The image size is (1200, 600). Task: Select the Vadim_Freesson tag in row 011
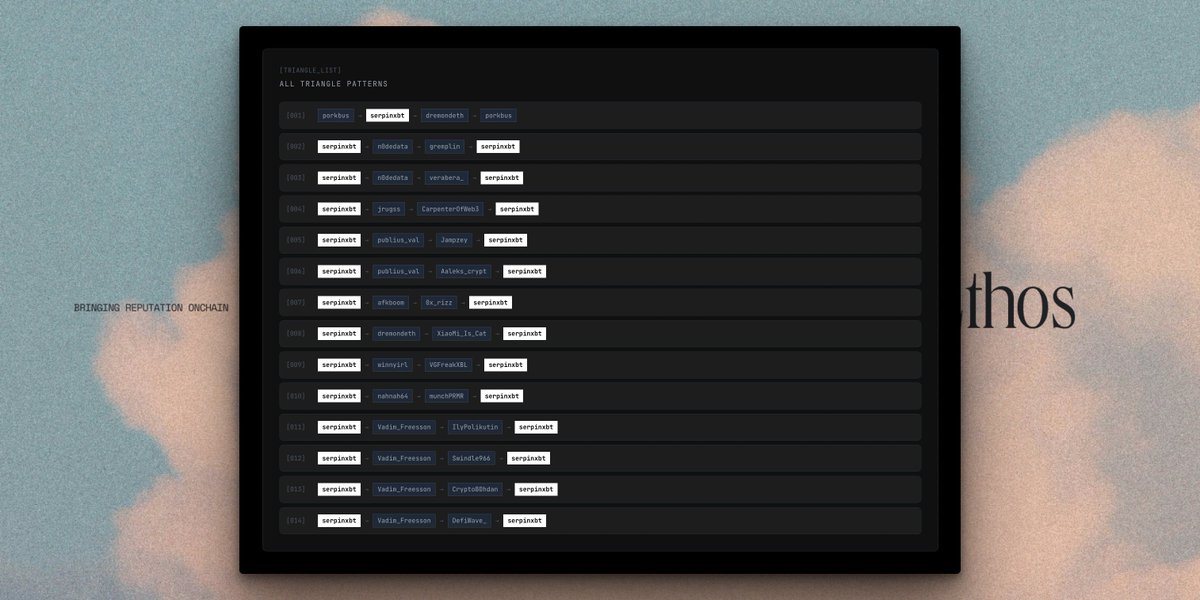click(x=404, y=426)
